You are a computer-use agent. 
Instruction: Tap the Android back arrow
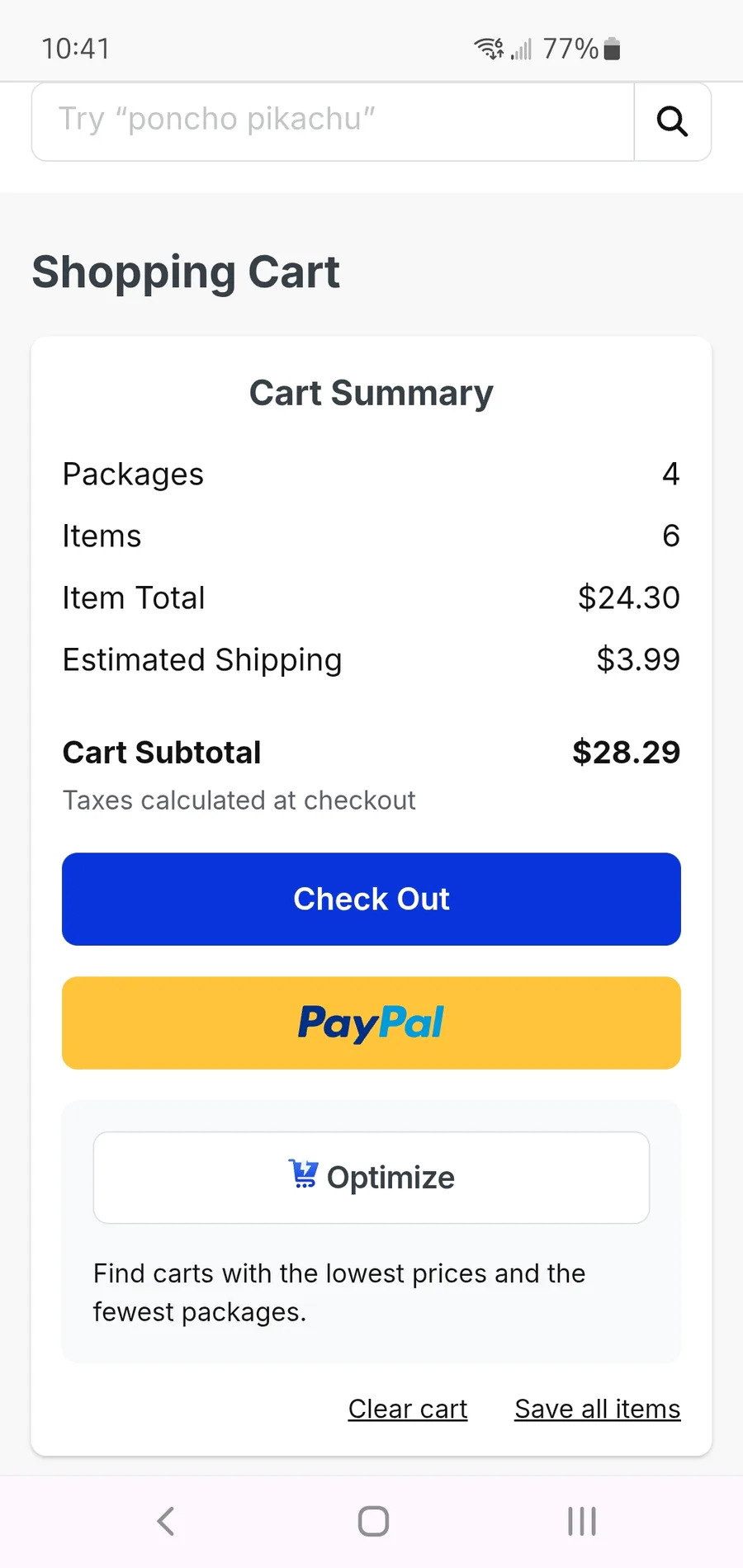pyautogui.click(x=166, y=1521)
